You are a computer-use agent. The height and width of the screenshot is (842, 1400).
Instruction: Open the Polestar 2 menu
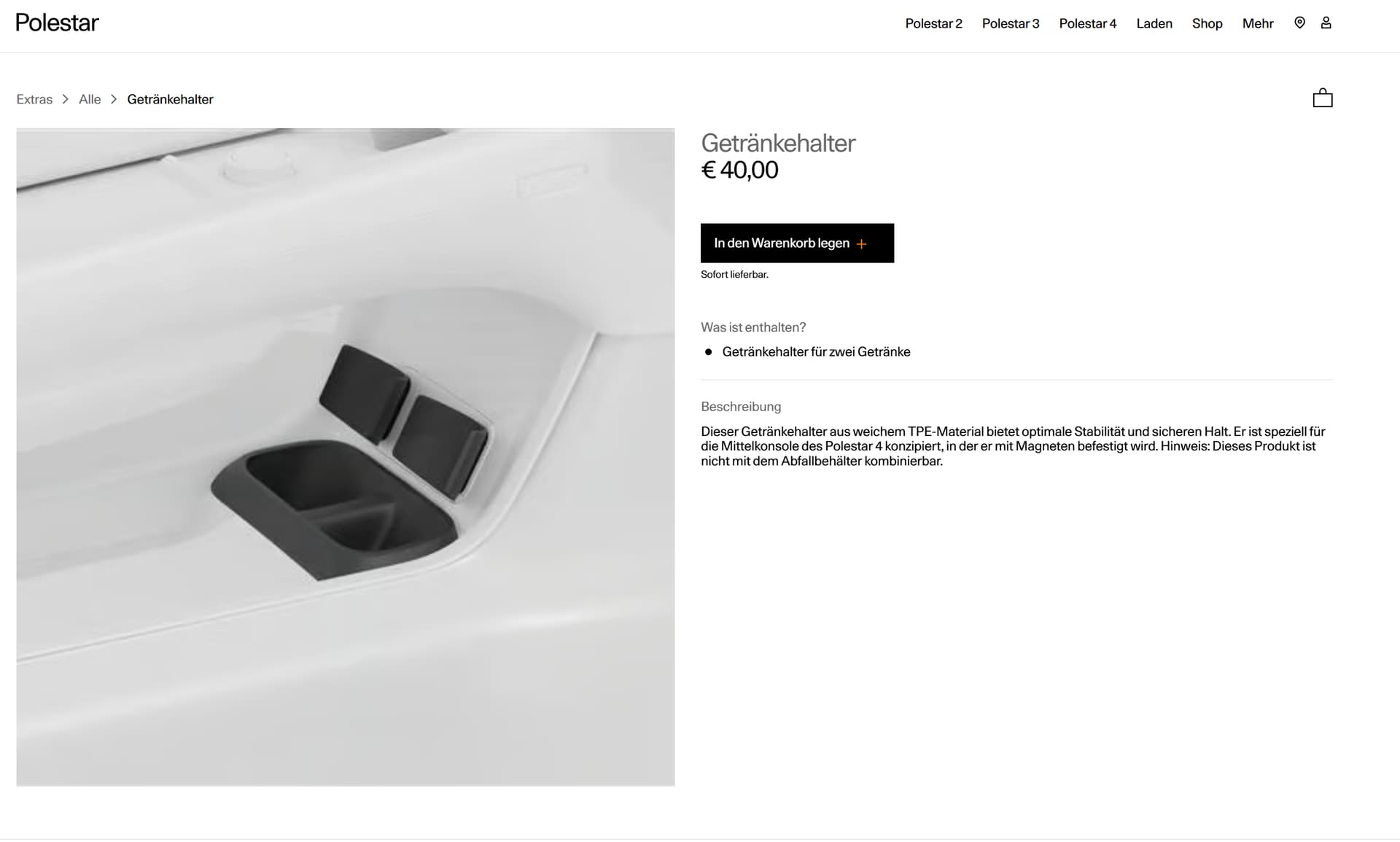[x=933, y=23]
